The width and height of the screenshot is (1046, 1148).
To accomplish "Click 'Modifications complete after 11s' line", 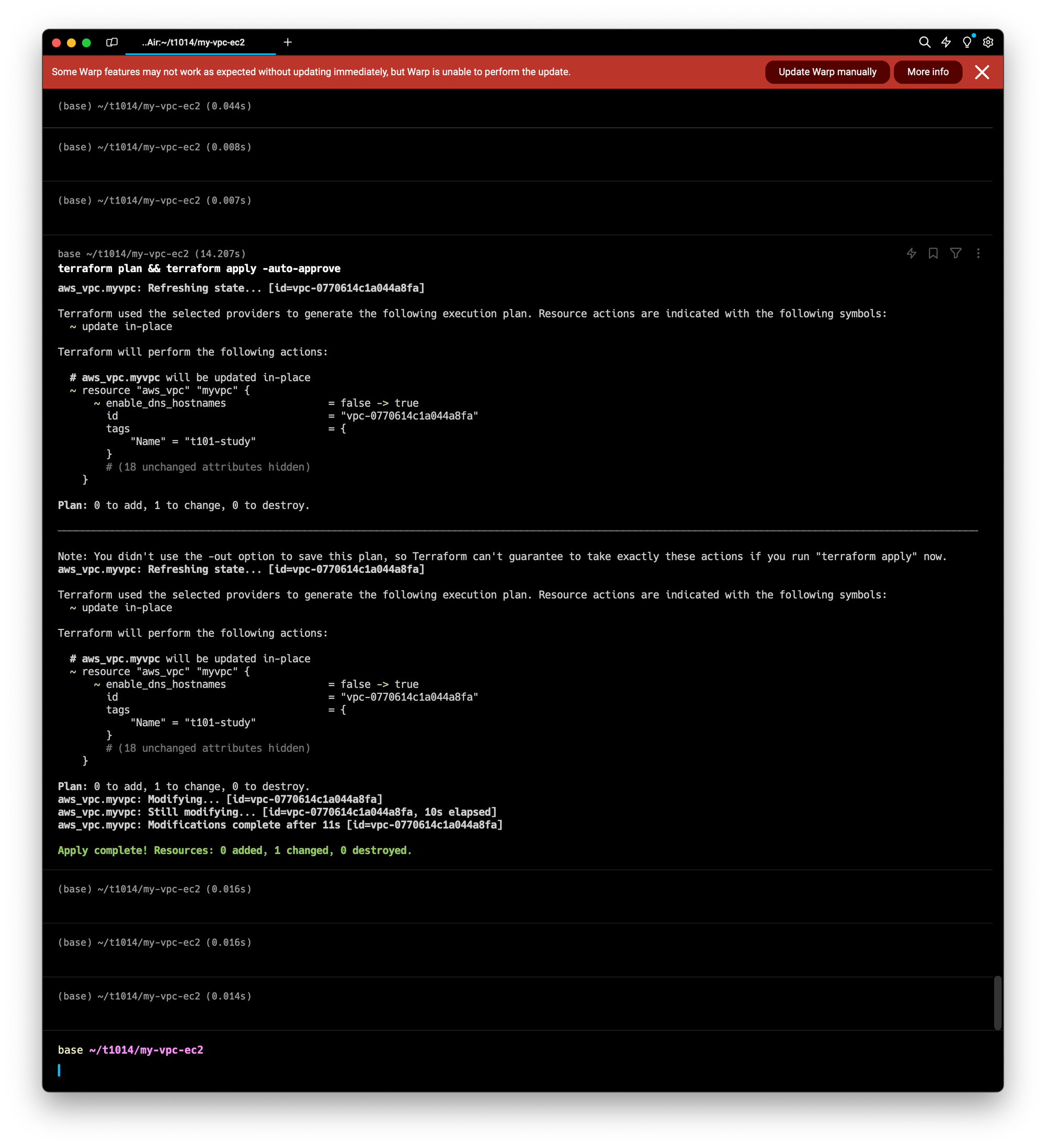I will pos(280,825).
